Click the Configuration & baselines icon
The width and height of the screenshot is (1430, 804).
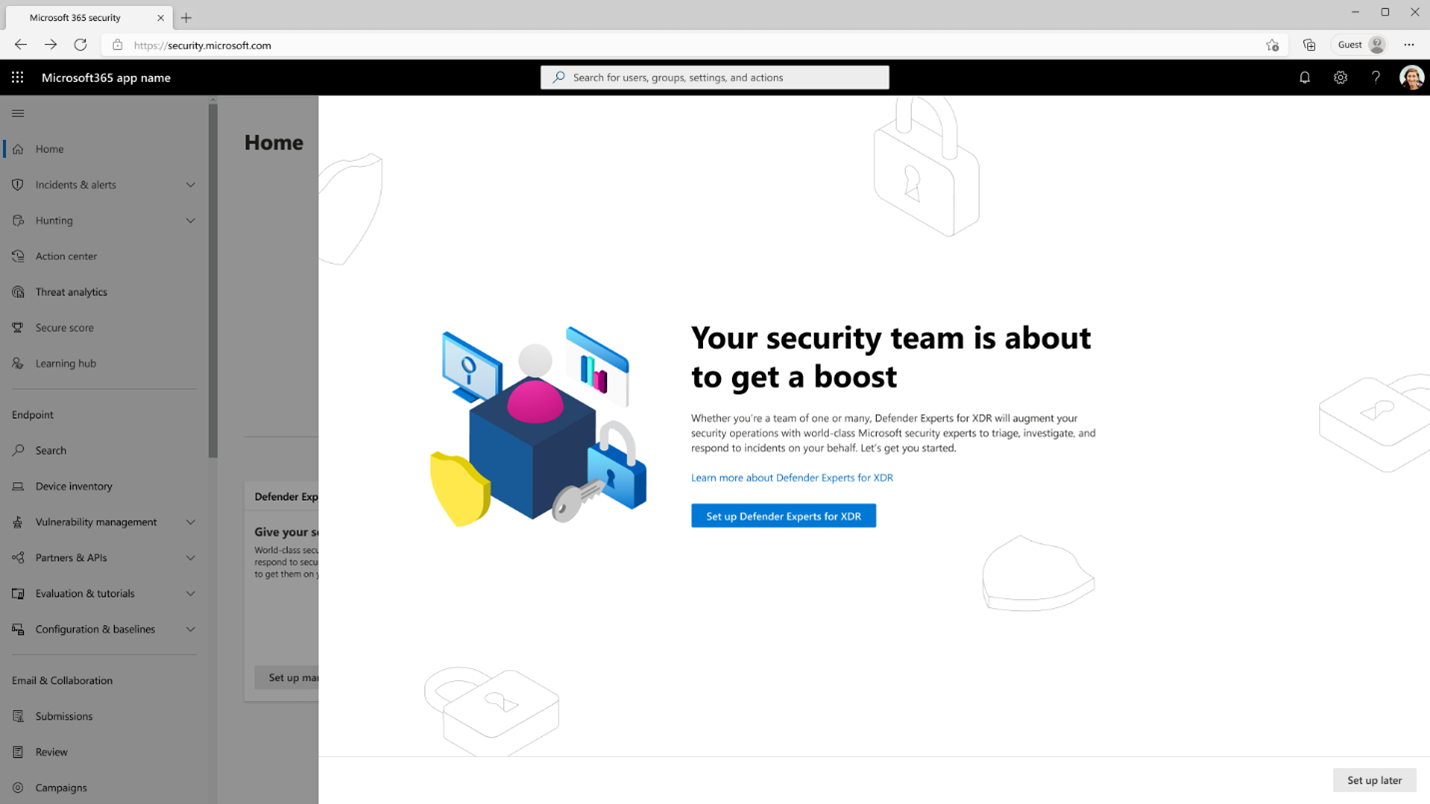(x=18, y=630)
